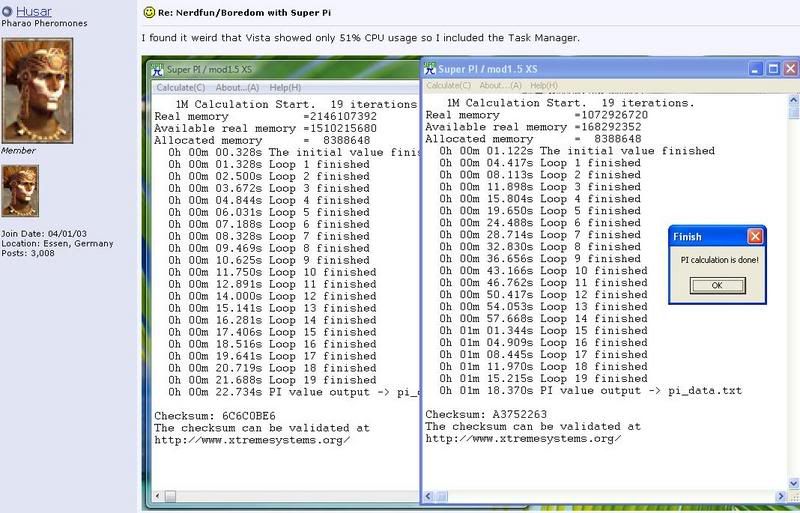Image resolution: width=800 pixels, height=513 pixels.
Task: Click the vertical scrollbar down arrow in right window
Action: tap(794, 483)
